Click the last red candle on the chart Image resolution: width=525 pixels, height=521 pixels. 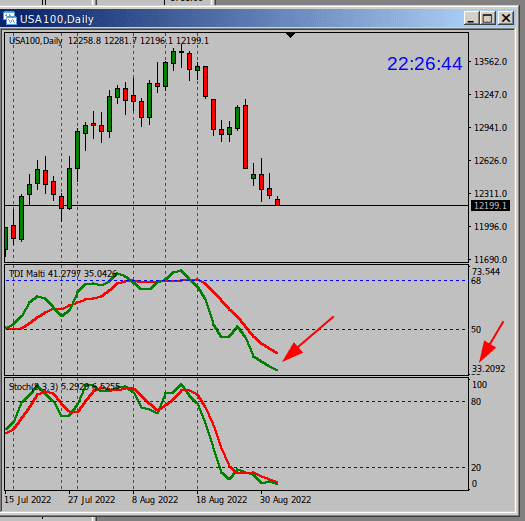[x=277, y=201]
